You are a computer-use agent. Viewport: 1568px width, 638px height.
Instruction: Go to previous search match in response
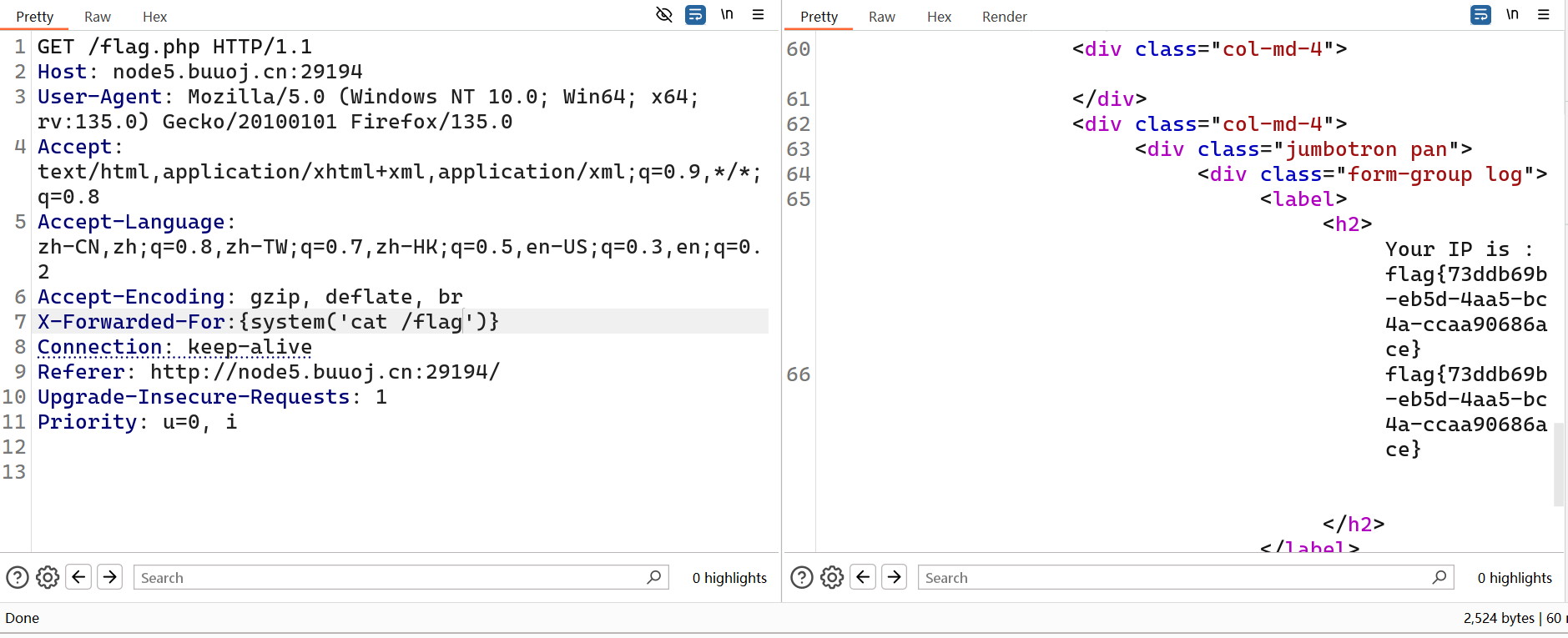point(863,577)
